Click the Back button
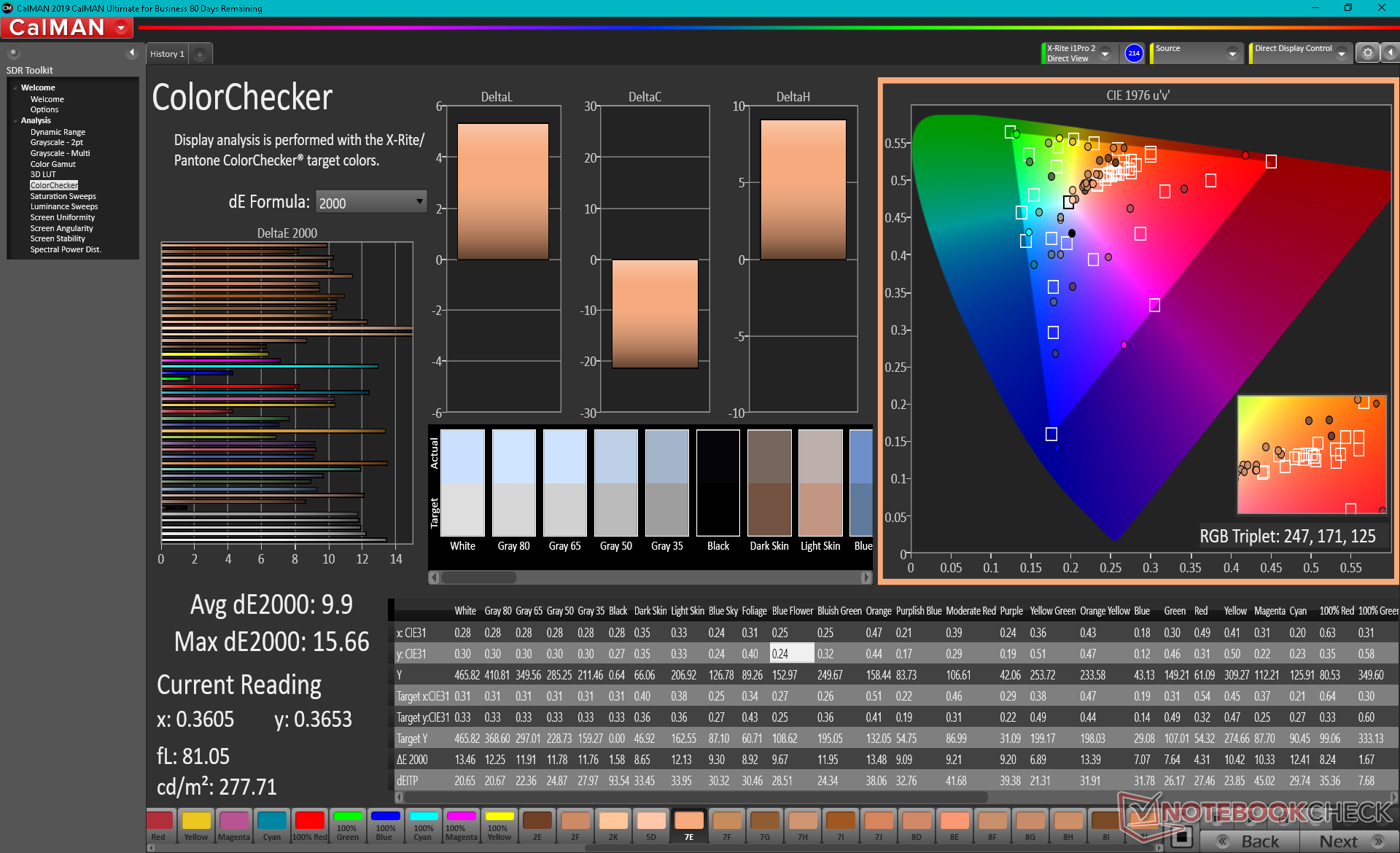Image resolution: width=1400 pixels, height=853 pixels. tap(1250, 841)
